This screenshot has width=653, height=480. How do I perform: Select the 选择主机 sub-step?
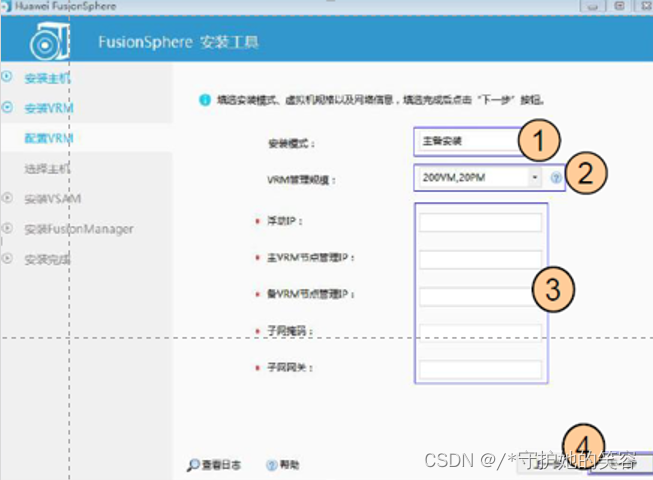[x=47, y=169]
